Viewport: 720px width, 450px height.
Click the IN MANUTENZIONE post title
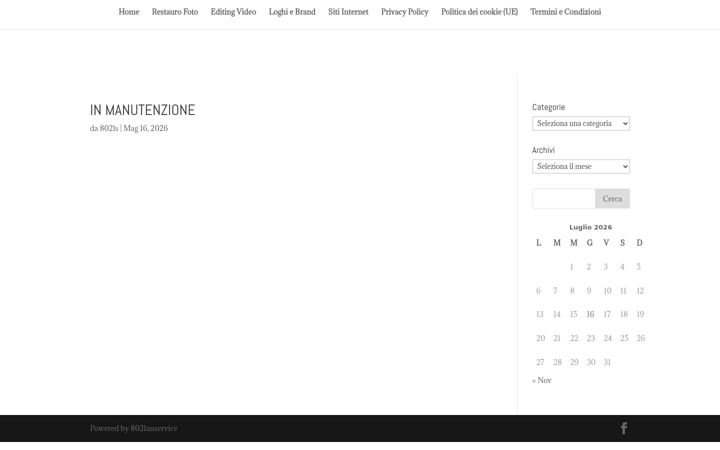(x=142, y=110)
